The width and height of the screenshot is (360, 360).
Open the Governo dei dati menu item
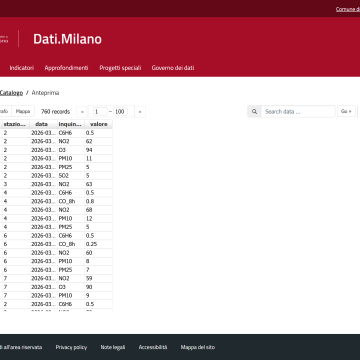(x=173, y=68)
